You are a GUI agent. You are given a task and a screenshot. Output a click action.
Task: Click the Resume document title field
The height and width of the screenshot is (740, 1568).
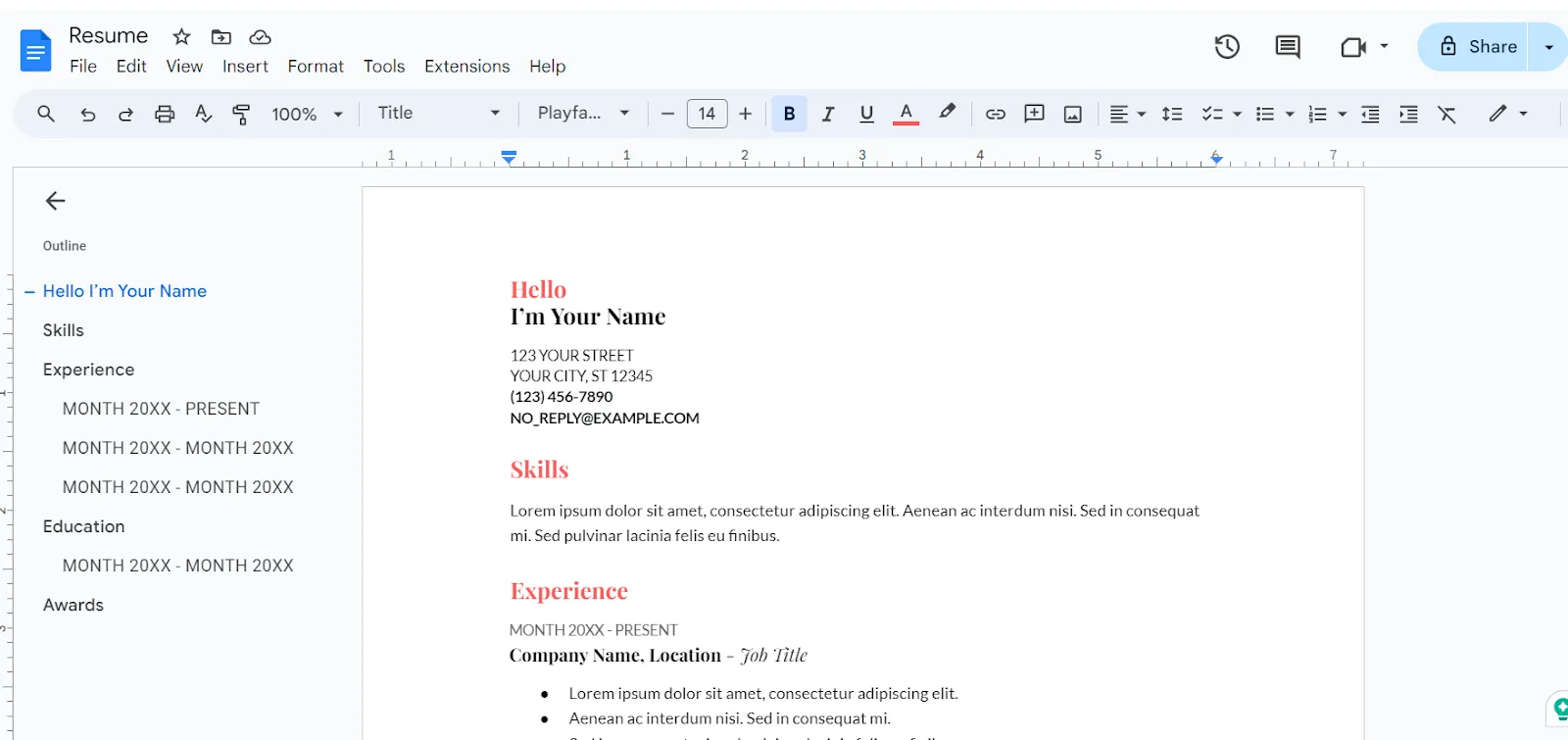coord(109,35)
